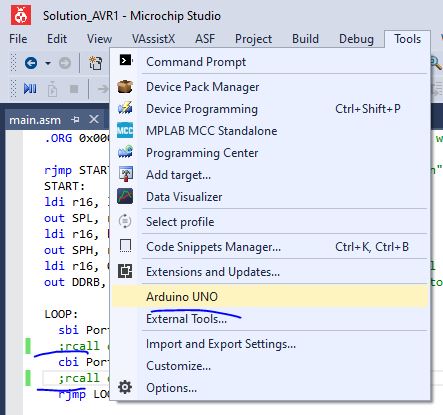Screen dimensions: 443x415
Task: Open the Build menu
Action: tap(305, 39)
